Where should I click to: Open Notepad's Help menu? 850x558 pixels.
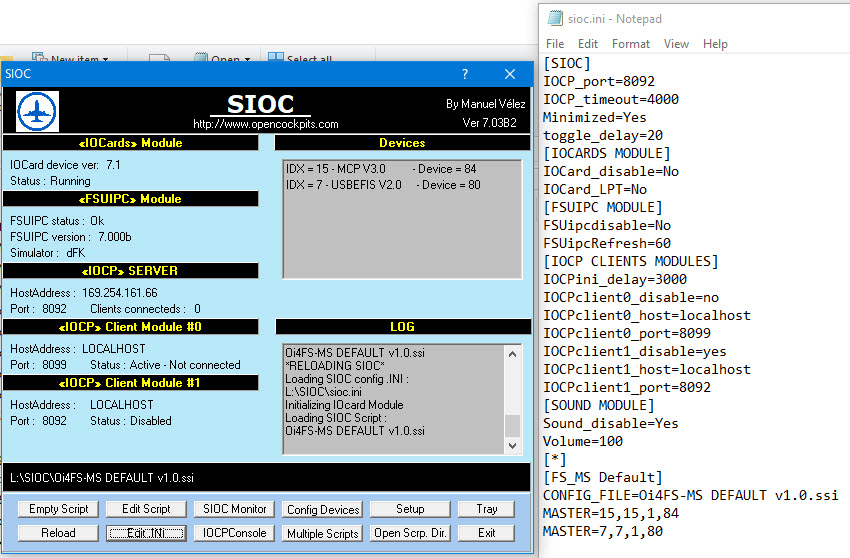[715, 44]
